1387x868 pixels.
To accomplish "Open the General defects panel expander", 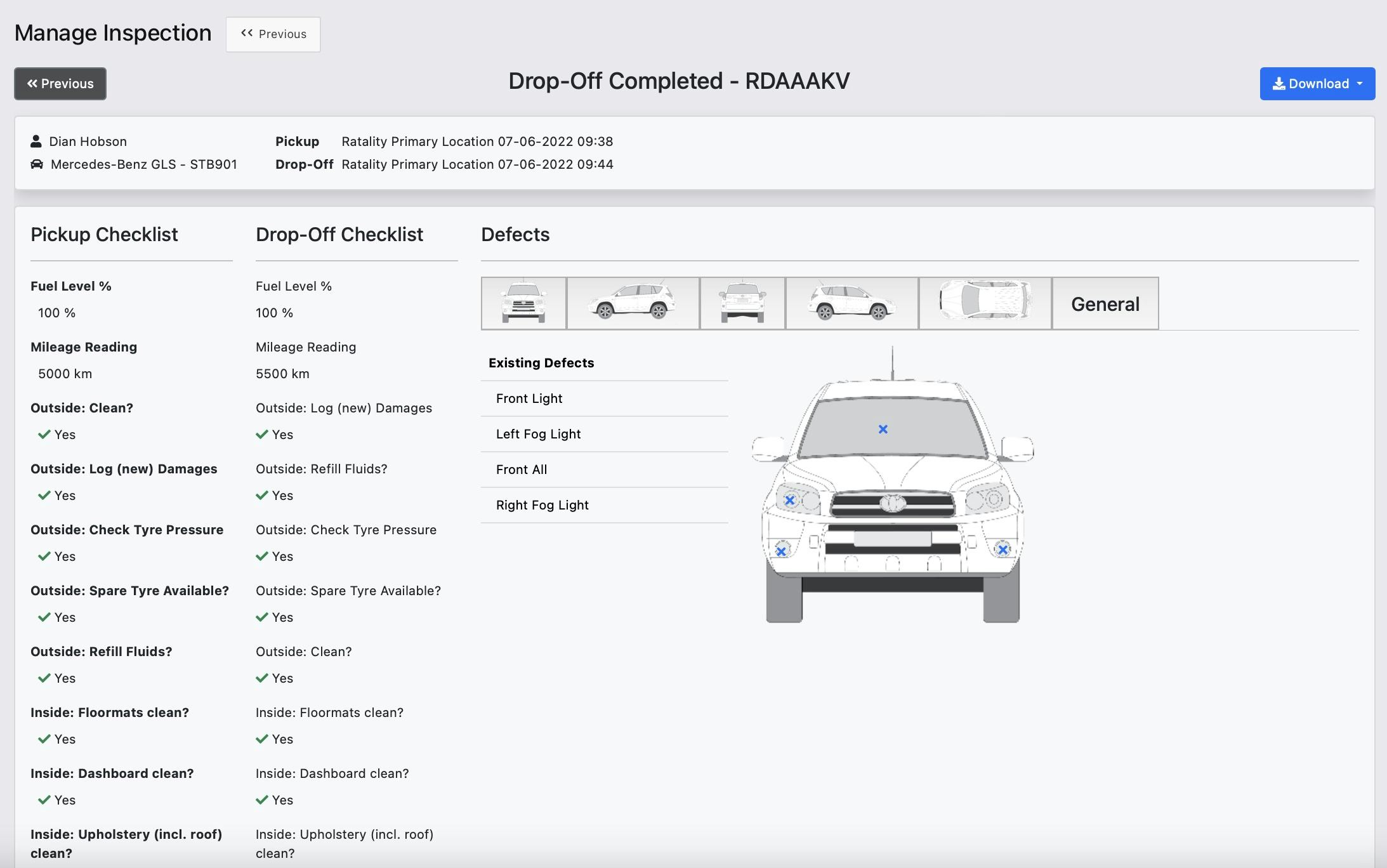I will click(1104, 302).
